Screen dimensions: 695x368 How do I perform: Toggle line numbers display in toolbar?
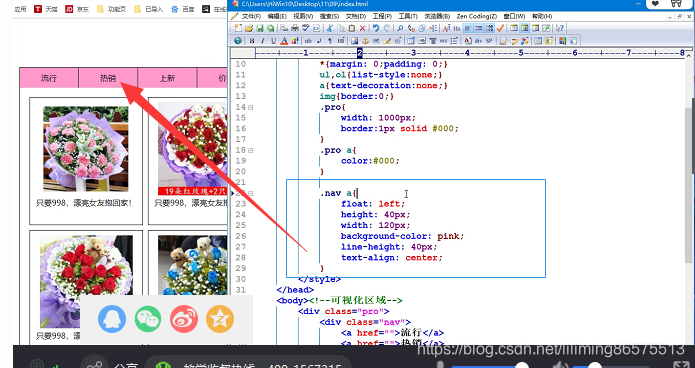pyautogui.click(x=490, y=28)
